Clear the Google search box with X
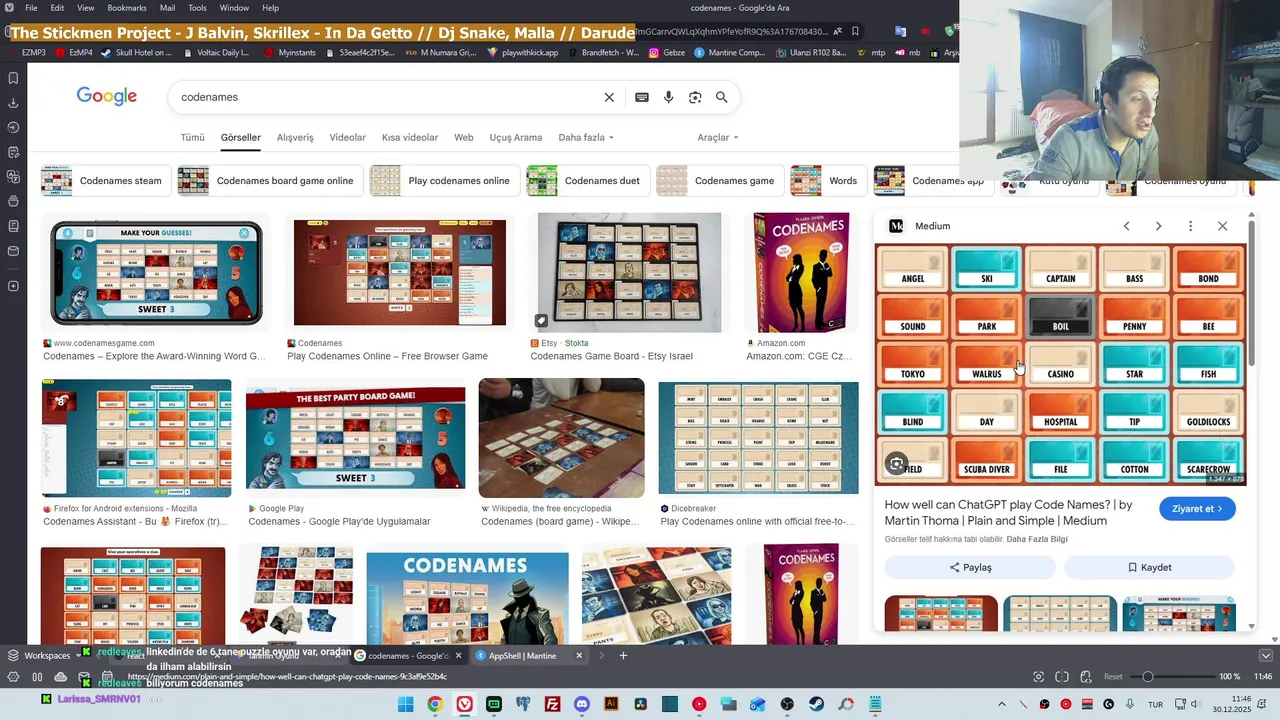The image size is (1280, 720). tap(609, 97)
